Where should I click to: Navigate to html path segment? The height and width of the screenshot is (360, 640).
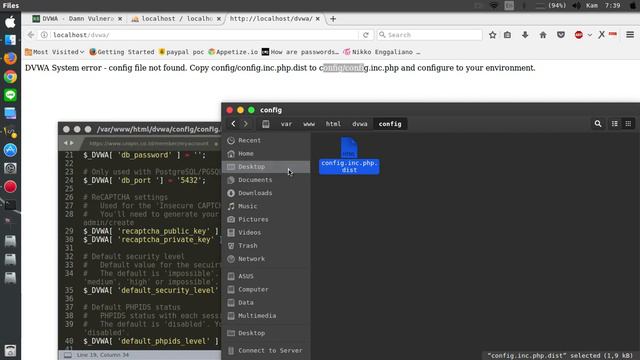click(x=333, y=124)
